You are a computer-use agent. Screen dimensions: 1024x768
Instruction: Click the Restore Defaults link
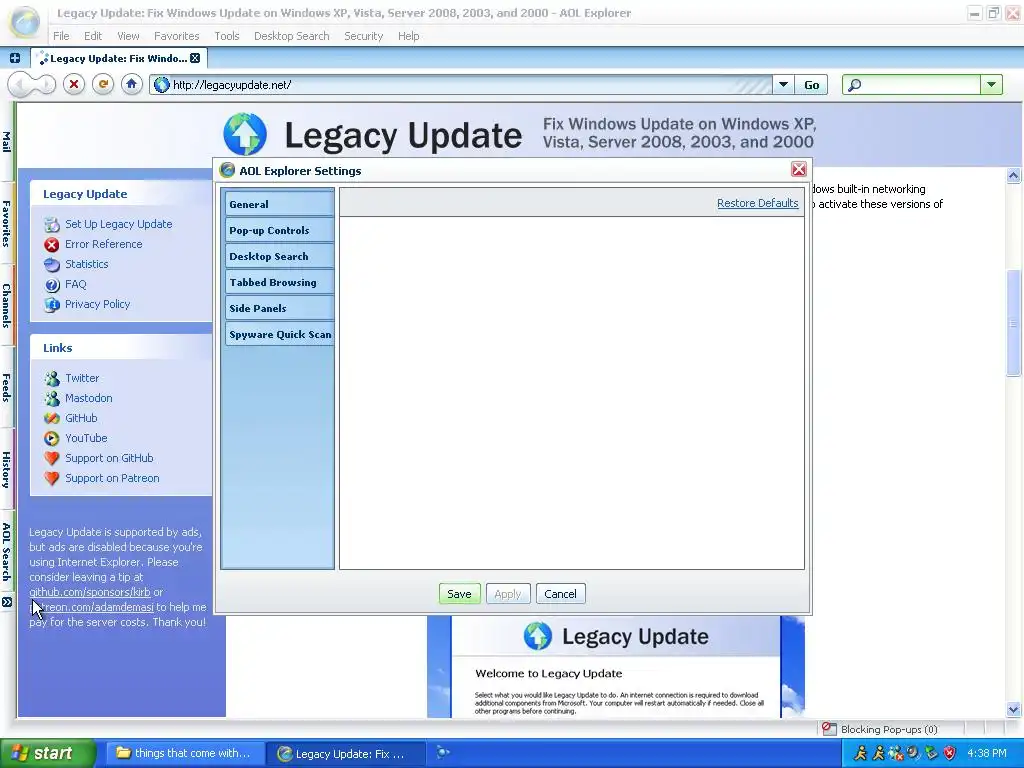pos(758,203)
